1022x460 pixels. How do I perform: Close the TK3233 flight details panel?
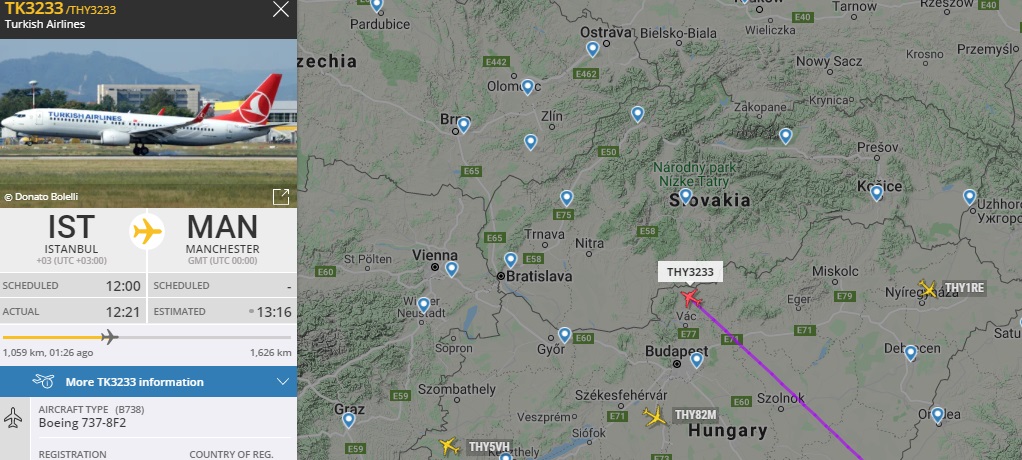(x=281, y=9)
